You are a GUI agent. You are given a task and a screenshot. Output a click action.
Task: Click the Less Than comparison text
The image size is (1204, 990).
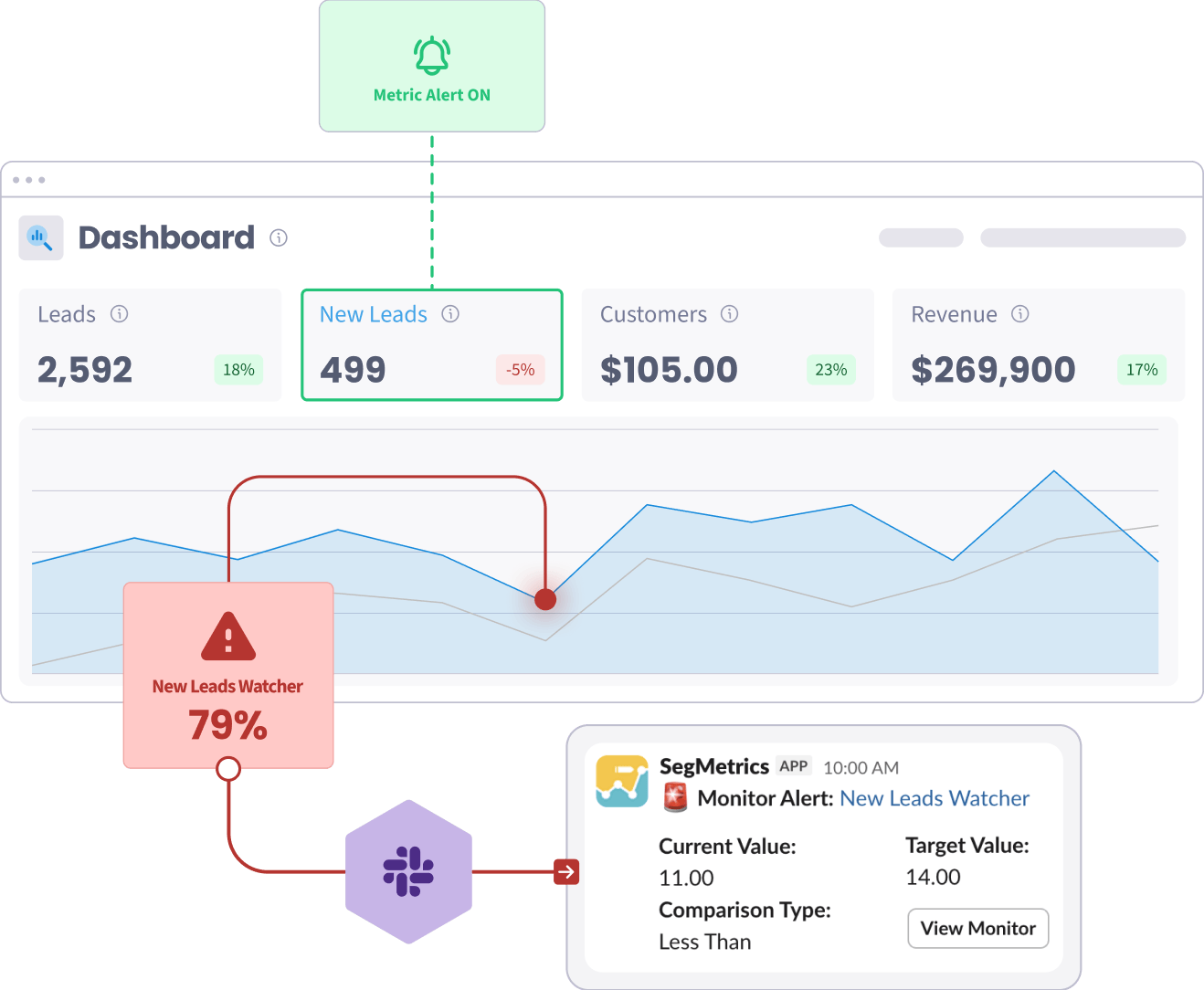pos(704,942)
